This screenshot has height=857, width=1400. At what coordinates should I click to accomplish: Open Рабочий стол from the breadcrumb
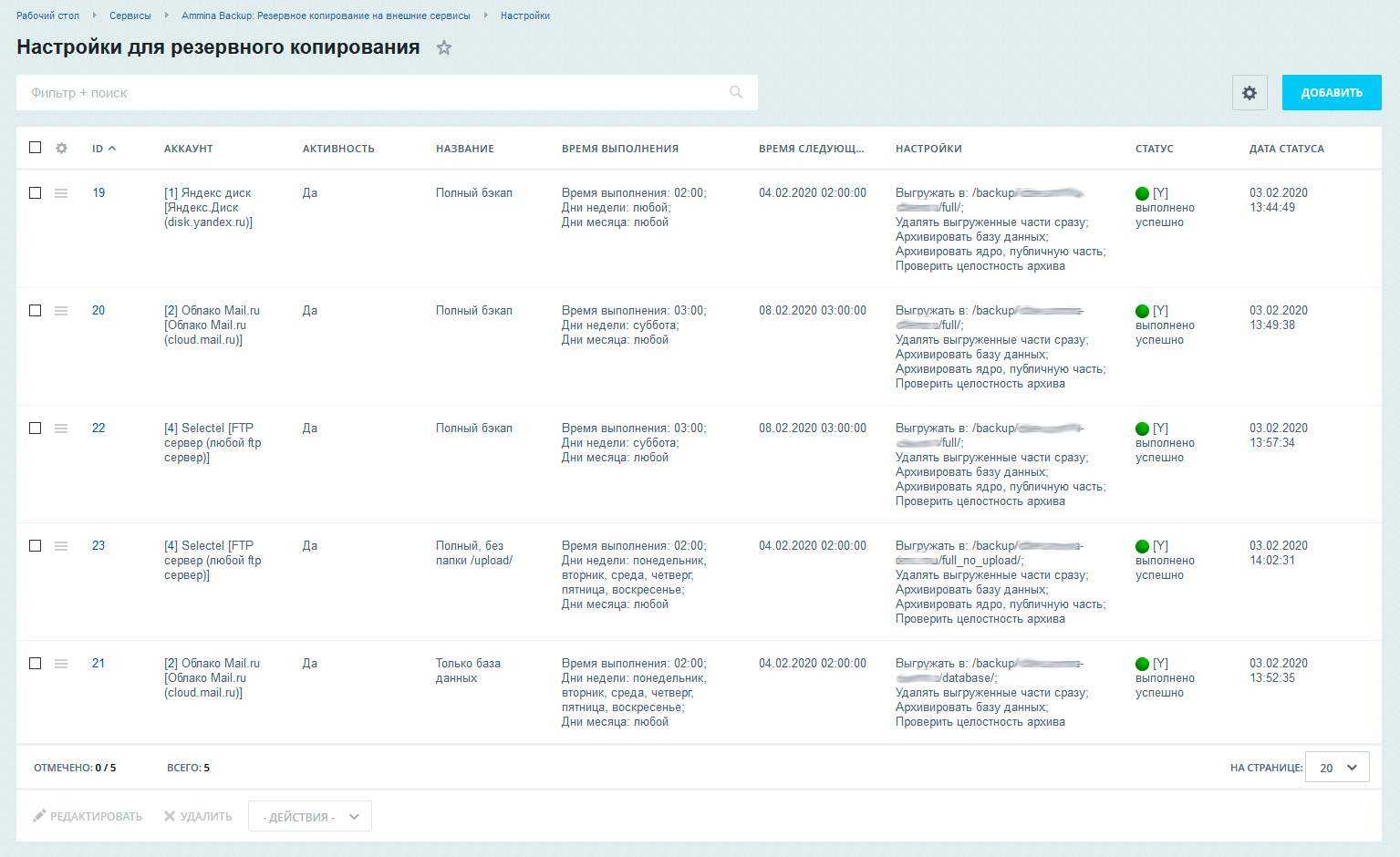pyautogui.click(x=47, y=15)
